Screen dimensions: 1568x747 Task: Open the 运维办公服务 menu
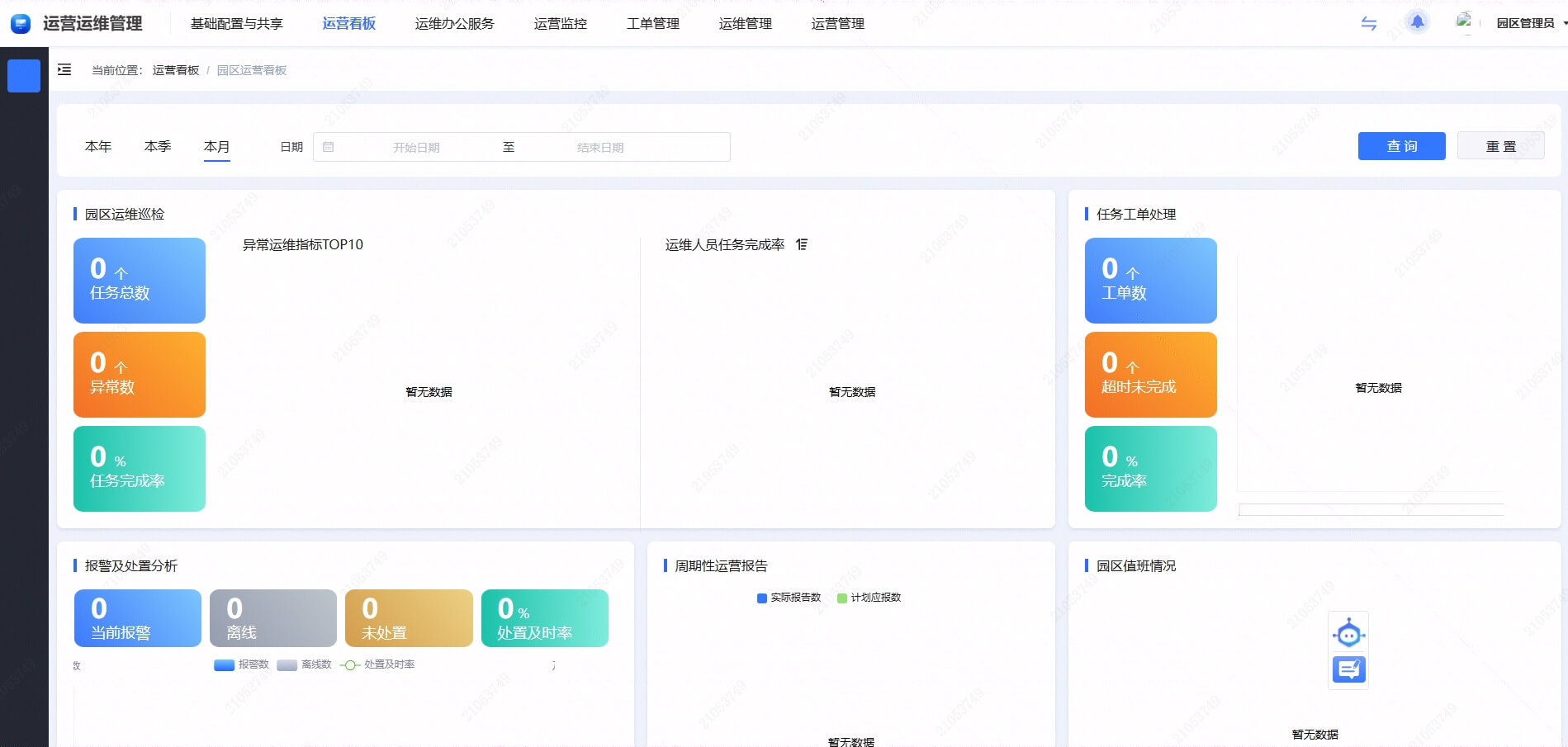click(455, 23)
